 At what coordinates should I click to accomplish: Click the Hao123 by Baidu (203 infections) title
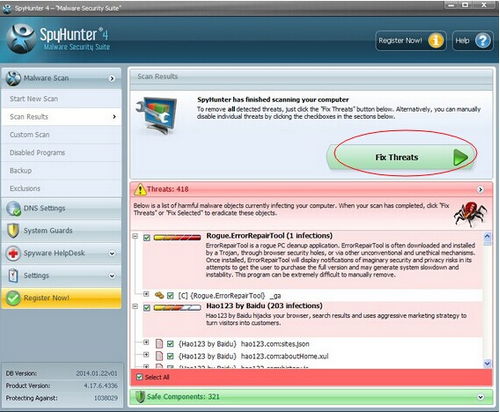[x=264, y=306]
